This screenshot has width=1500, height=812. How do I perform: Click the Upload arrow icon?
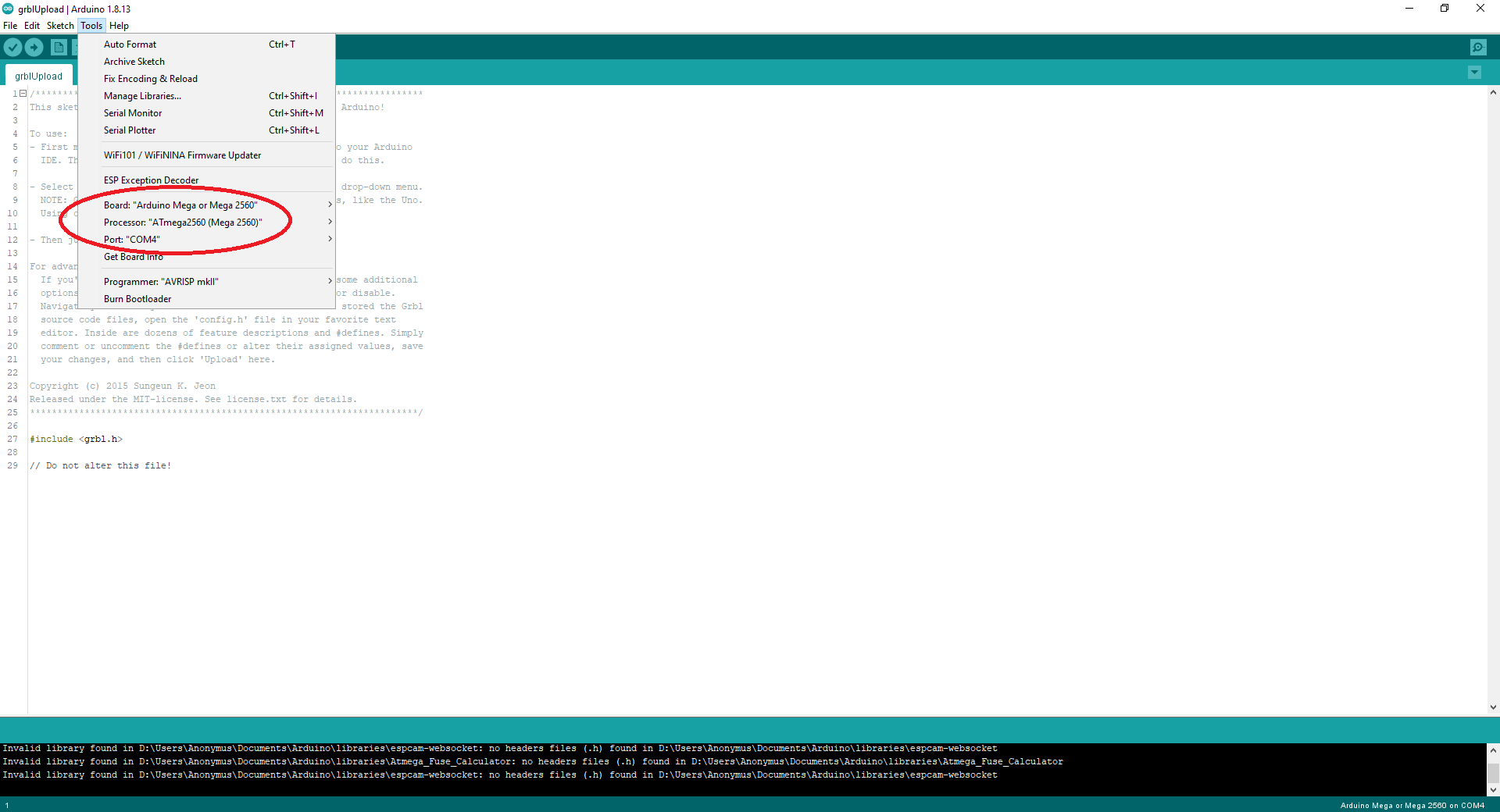[34, 48]
